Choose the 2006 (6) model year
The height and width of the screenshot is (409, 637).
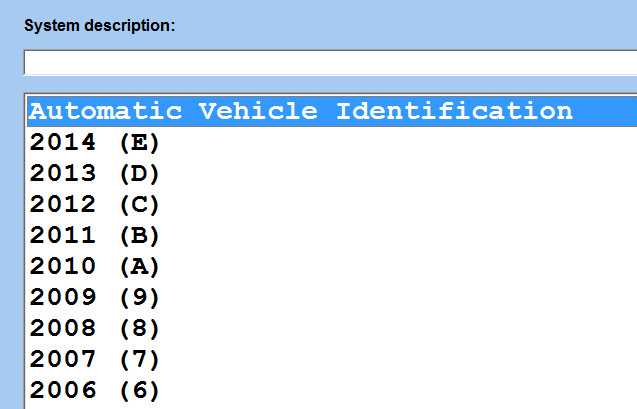[x=332, y=389]
